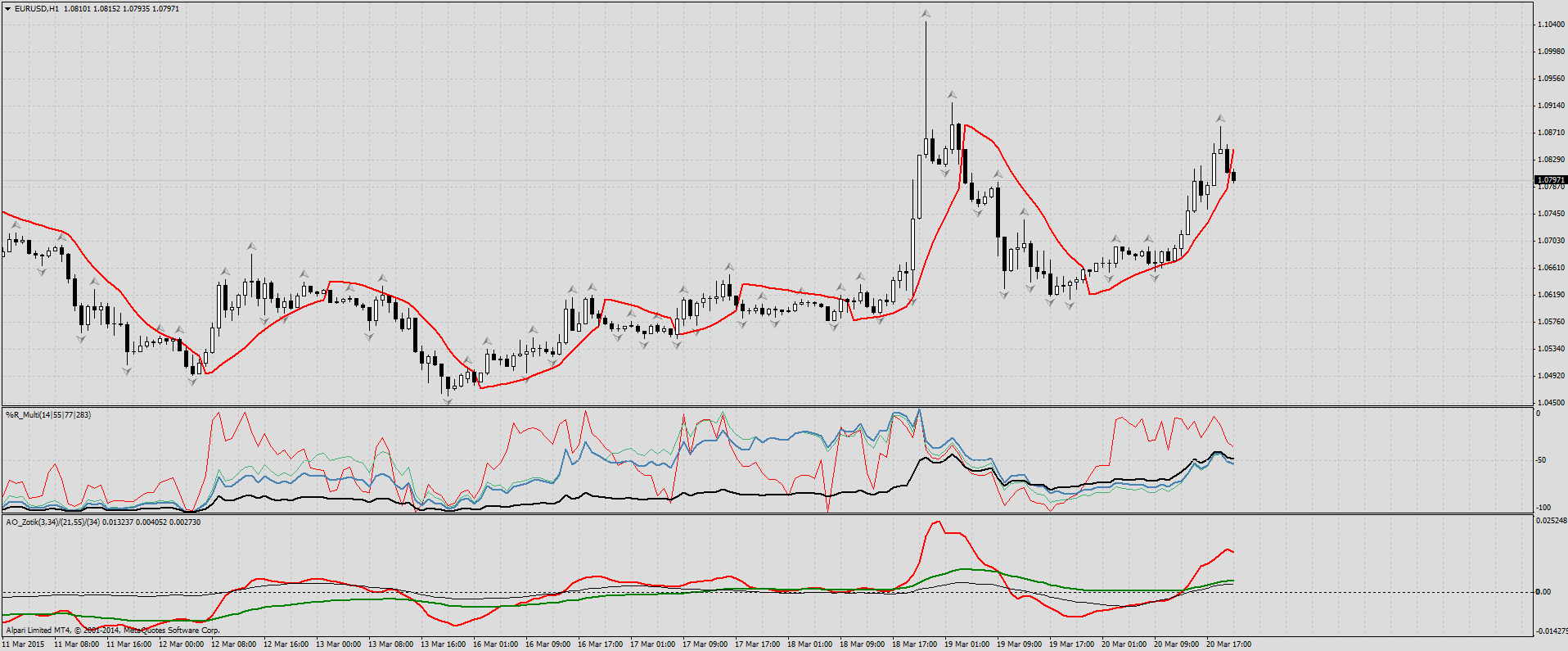Select the 13 Mar 16:00 time axis label
The width and height of the screenshot is (1568, 651).
click(443, 644)
